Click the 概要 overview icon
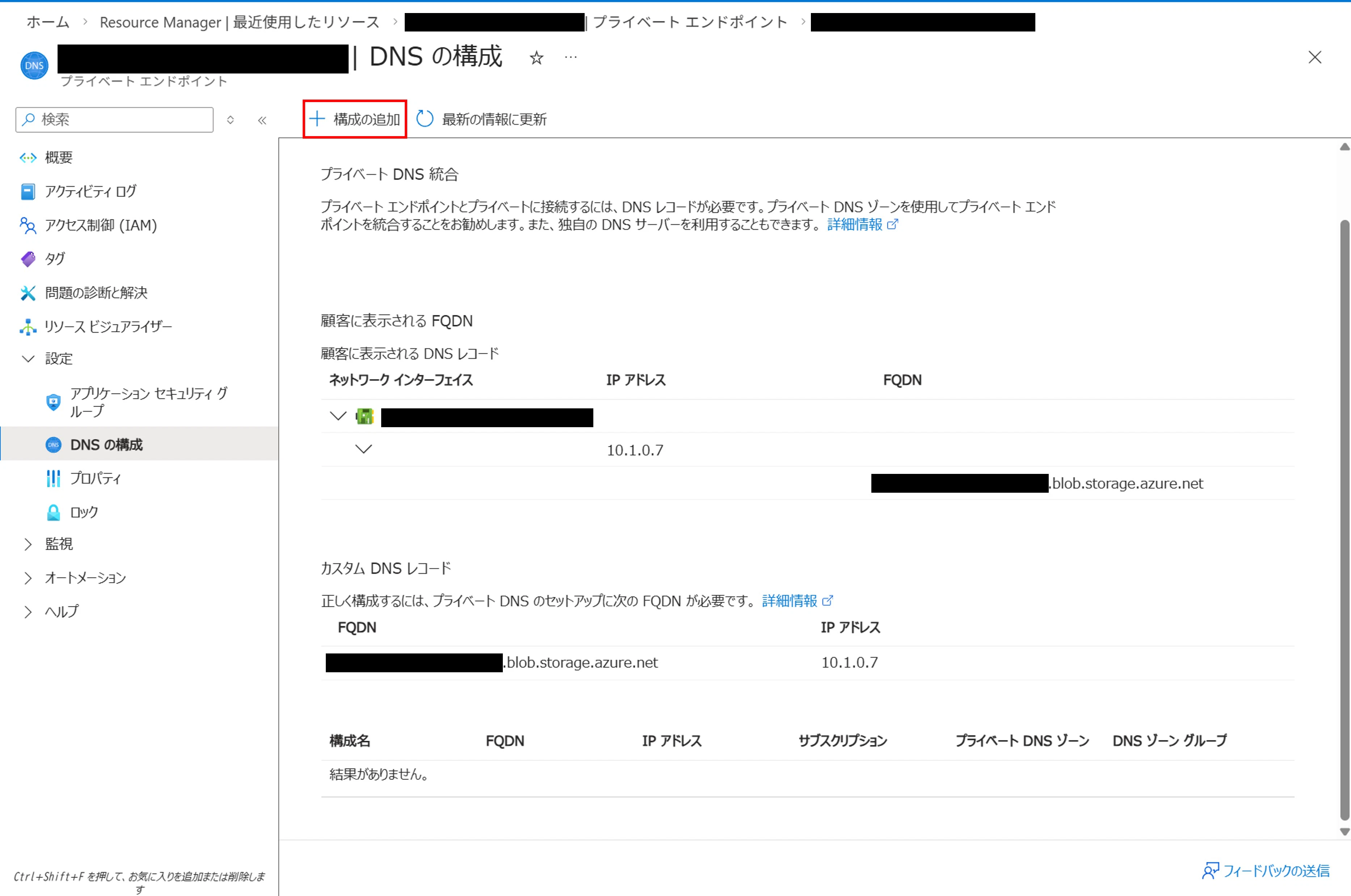1351x896 pixels. tap(28, 158)
